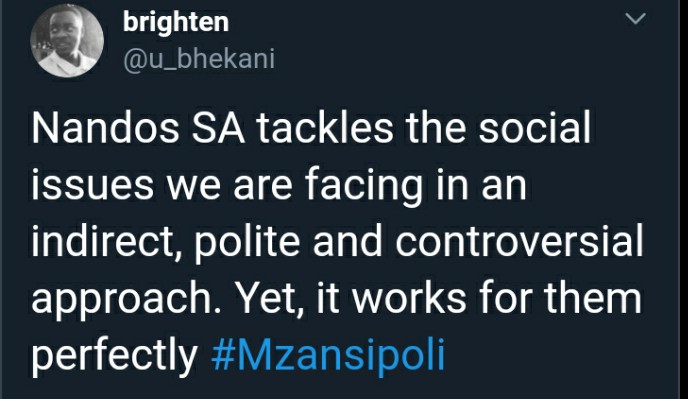Image resolution: width=688 pixels, height=399 pixels.
Task: Click the word 'social' in the tweet
Action: click(534, 128)
